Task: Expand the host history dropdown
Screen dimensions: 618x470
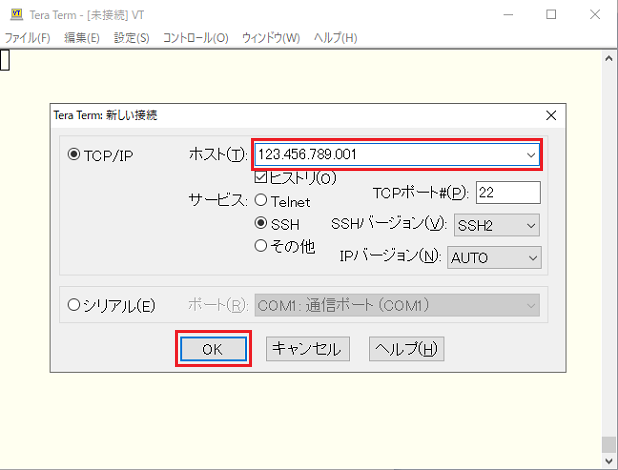Action: tap(530, 155)
